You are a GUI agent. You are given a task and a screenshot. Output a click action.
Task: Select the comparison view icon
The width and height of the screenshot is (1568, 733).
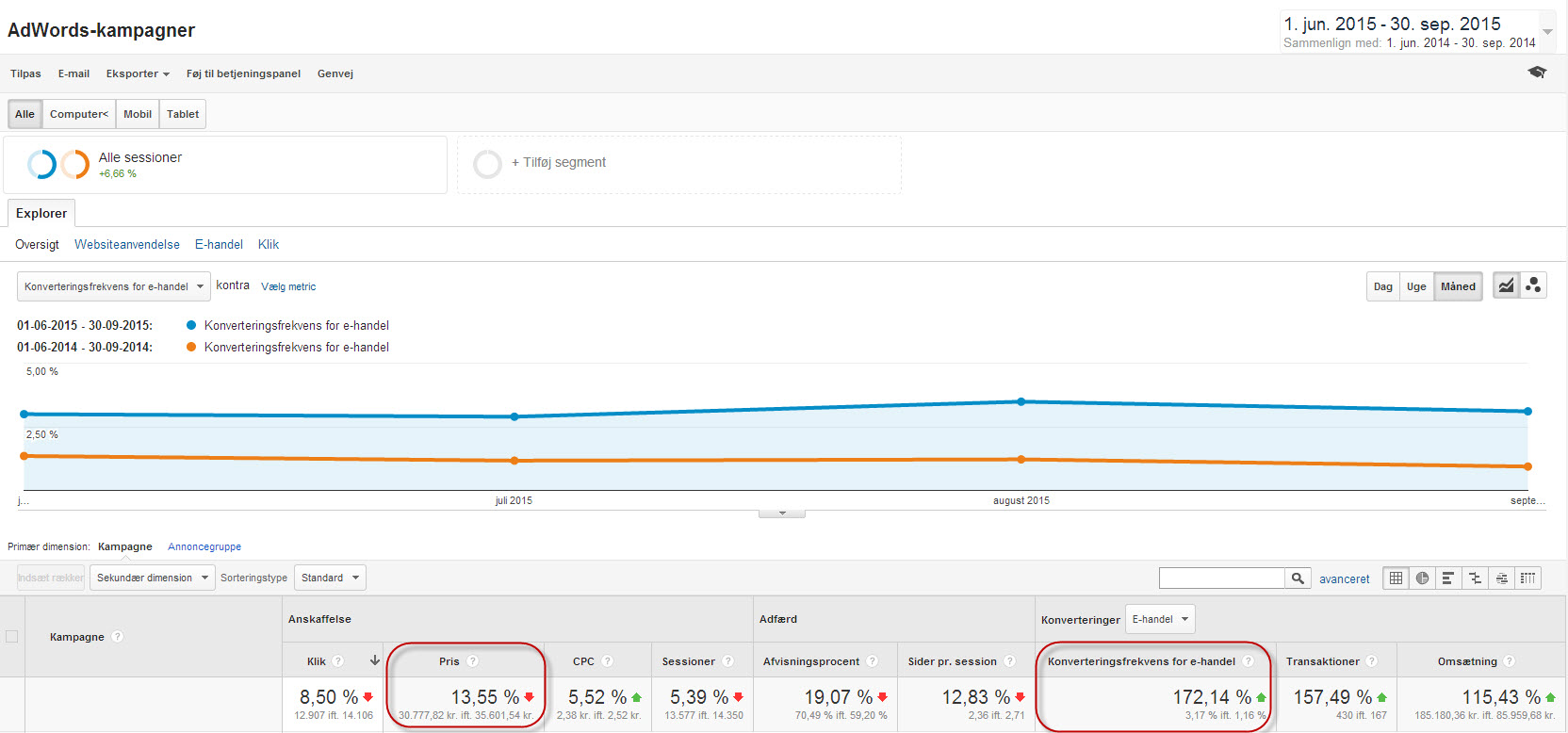click(x=1475, y=578)
